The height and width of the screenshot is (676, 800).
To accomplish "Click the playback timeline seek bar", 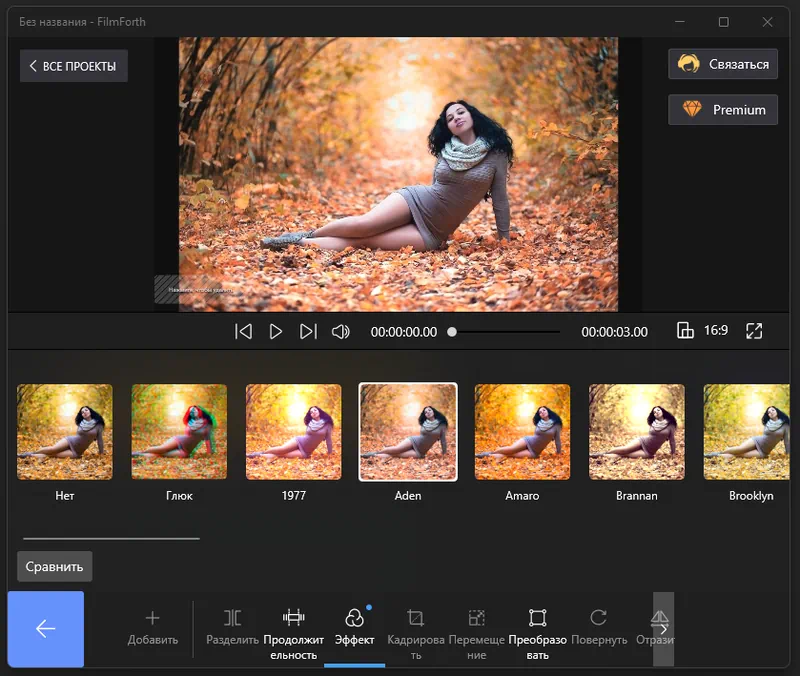I will click(505, 332).
